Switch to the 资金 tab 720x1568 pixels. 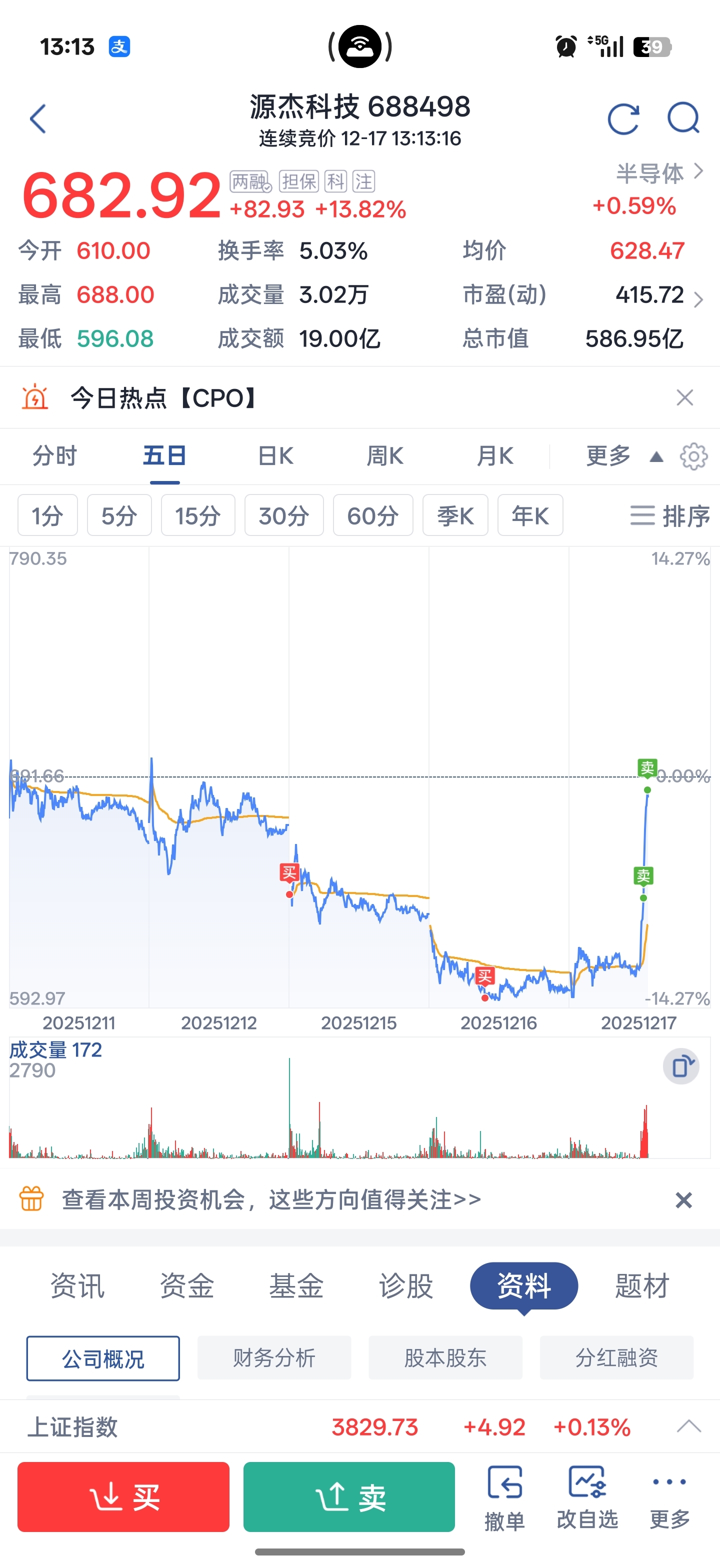186,1286
